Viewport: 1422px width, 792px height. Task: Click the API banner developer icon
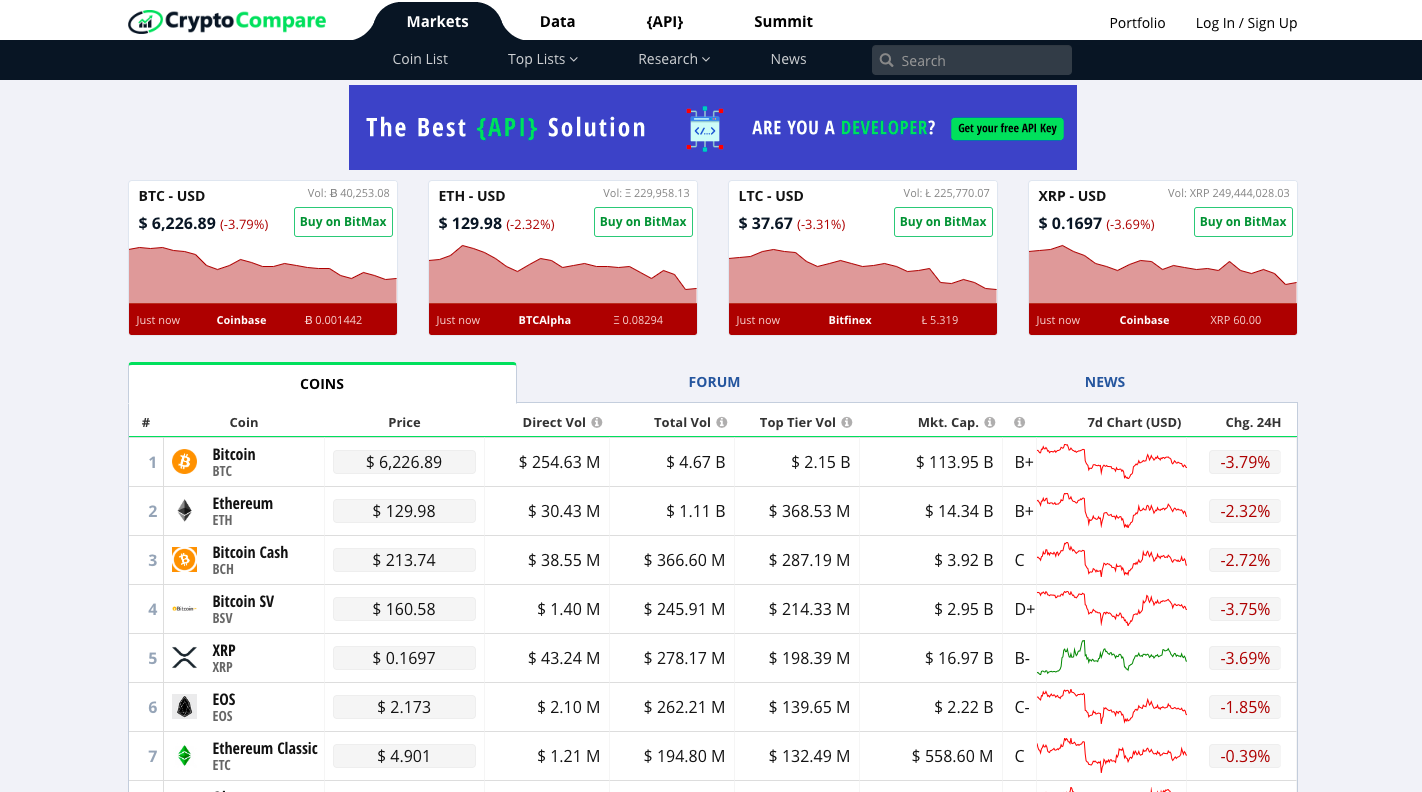coord(705,128)
